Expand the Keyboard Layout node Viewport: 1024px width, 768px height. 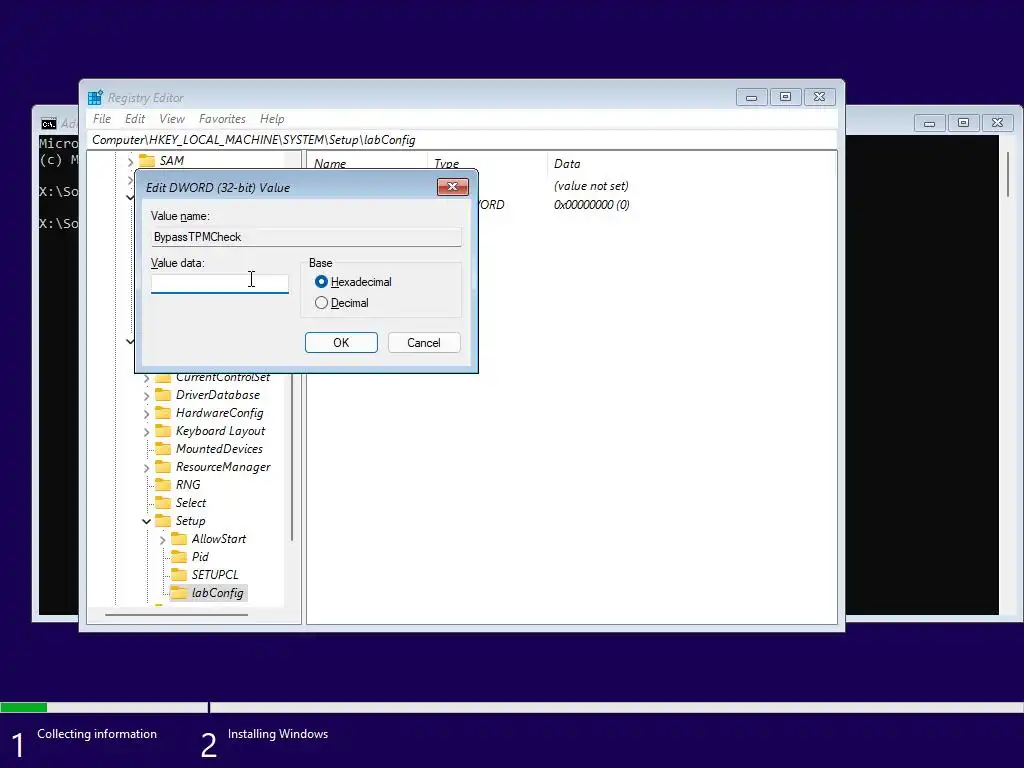(x=146, y=432)
